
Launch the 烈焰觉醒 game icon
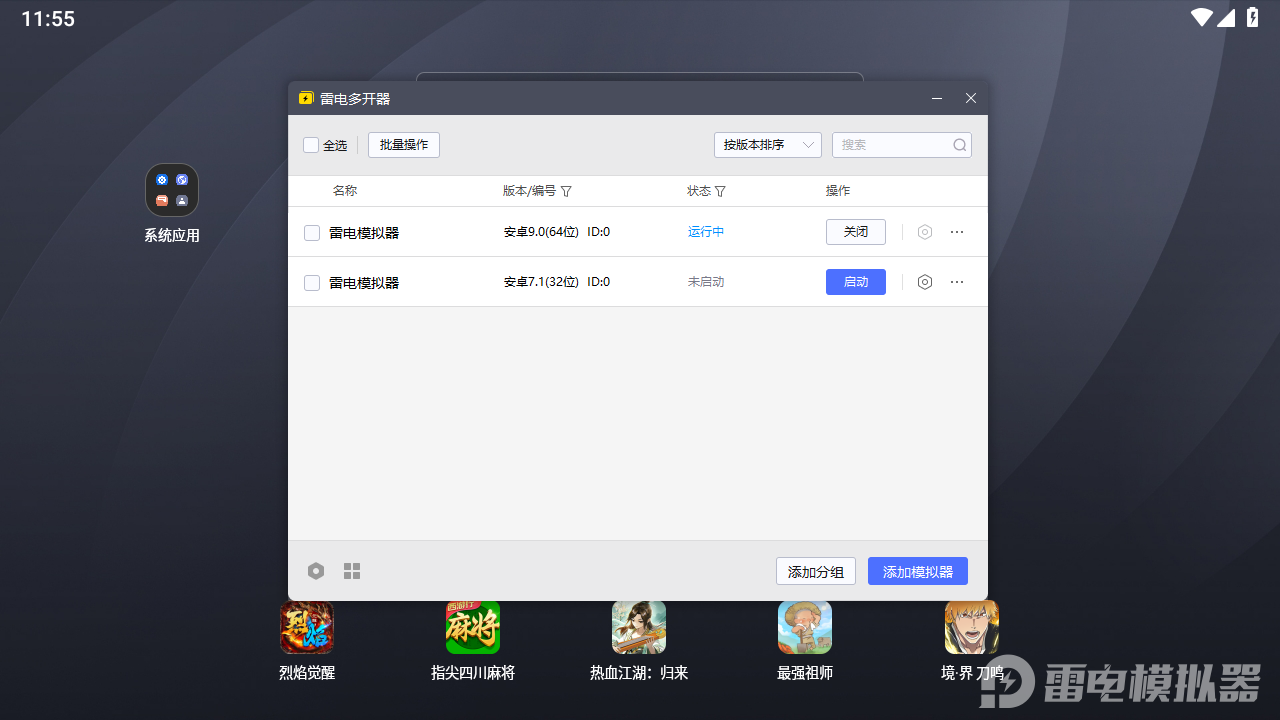click(307, 627)
